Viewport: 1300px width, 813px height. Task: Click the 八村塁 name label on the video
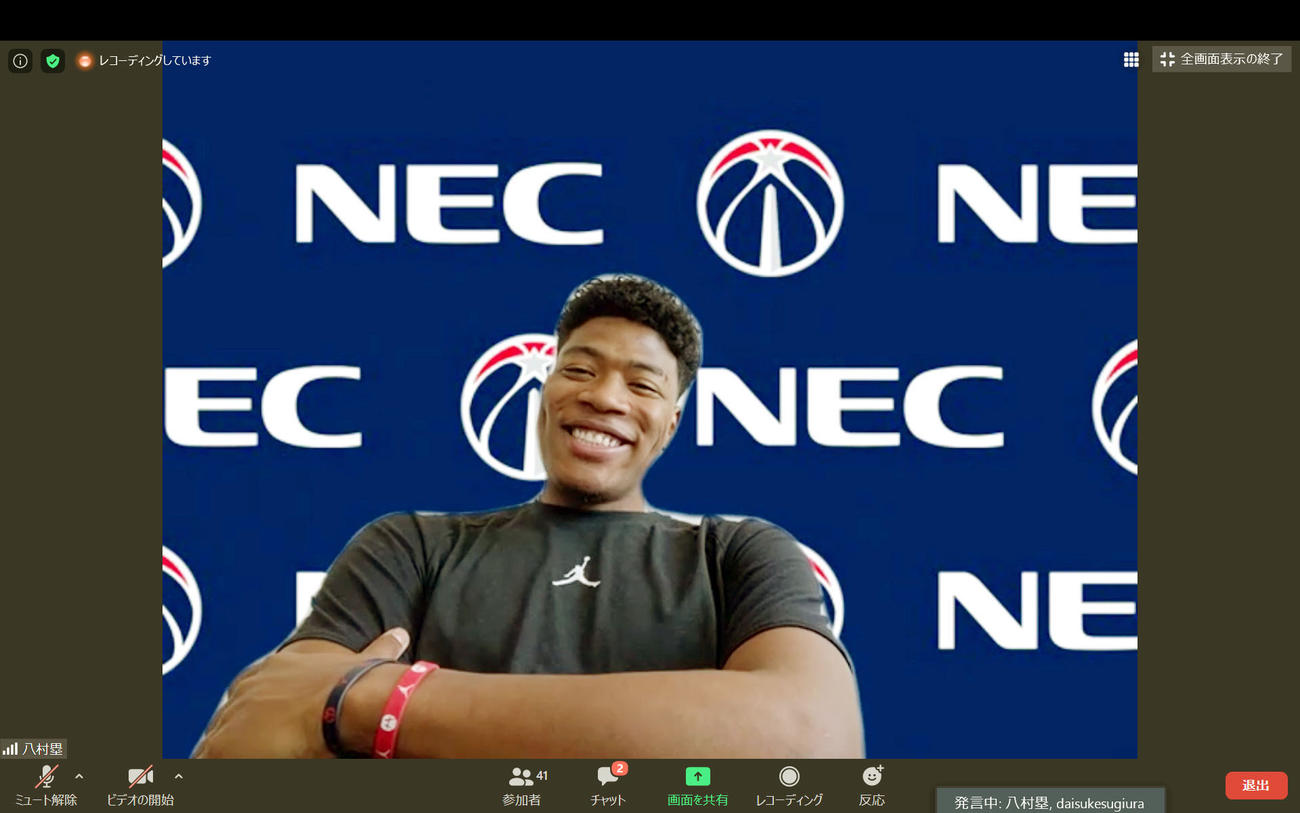(34, 749)
